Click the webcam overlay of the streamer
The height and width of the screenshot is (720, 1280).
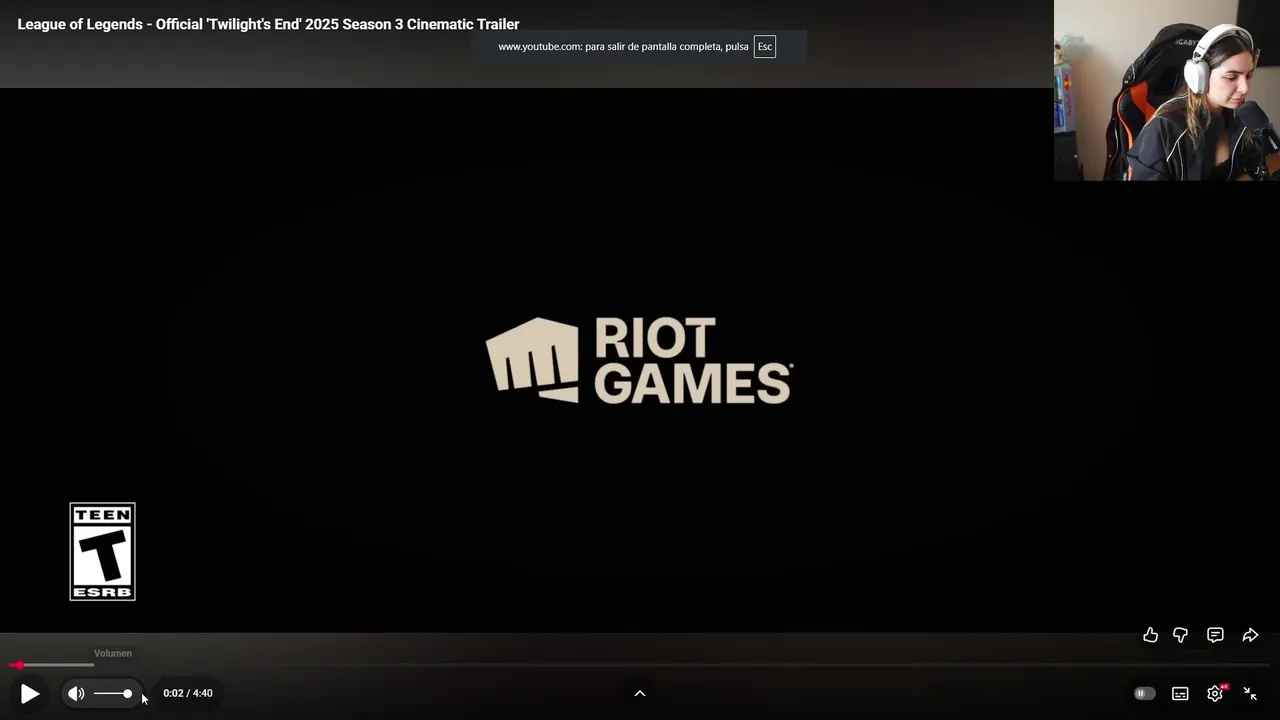[1167, 90]
